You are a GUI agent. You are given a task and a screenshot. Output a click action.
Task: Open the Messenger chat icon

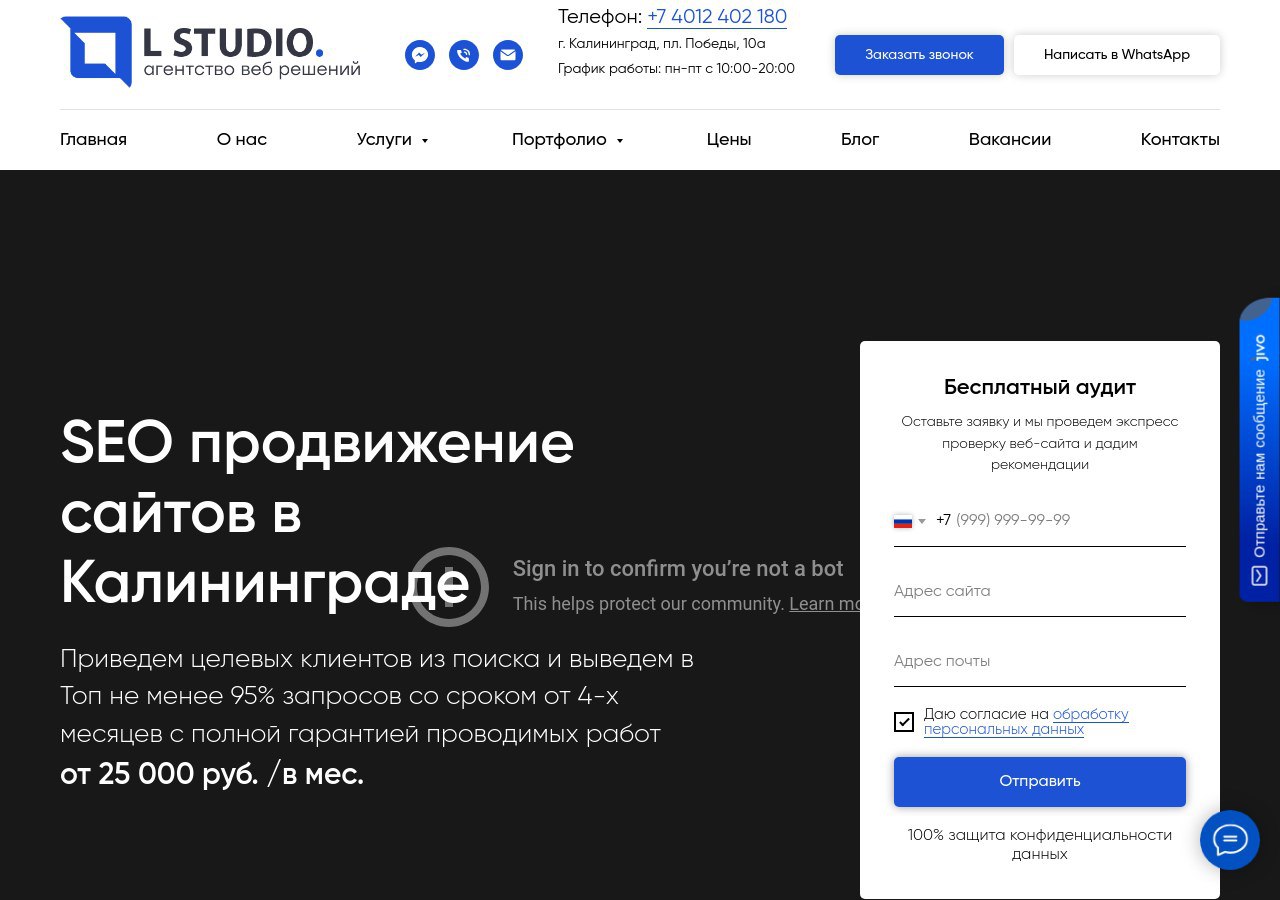tap(420, 55)
